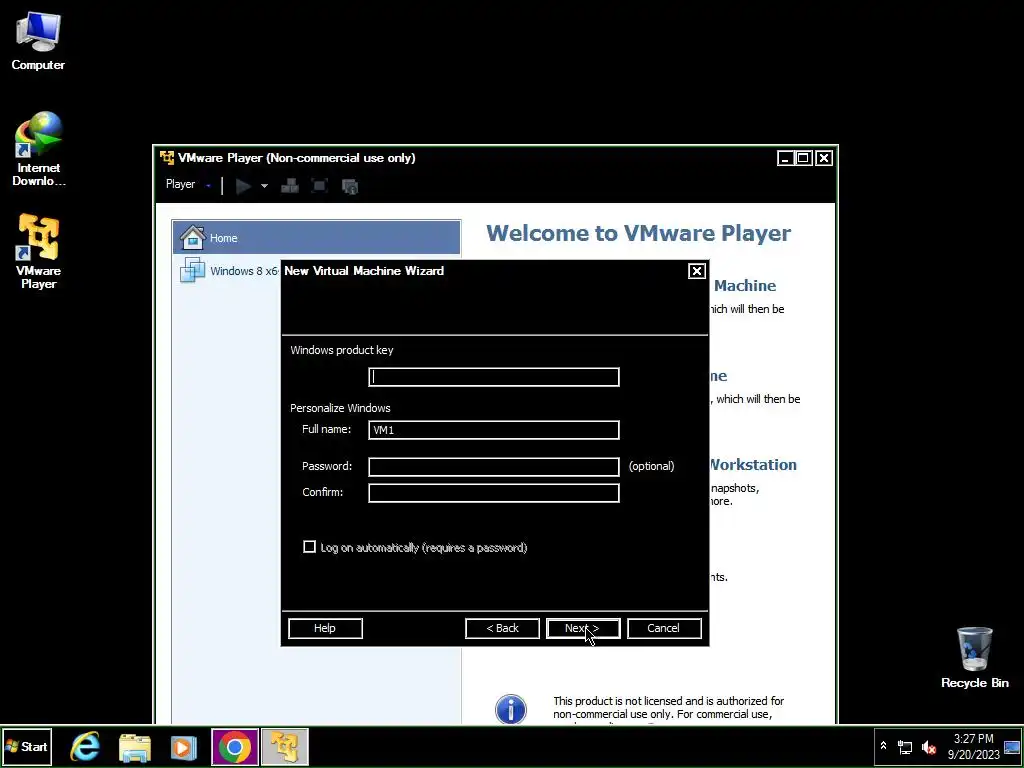Screen dimensions: 1024x768
Task: Open Google Chrome from the taskbar
Action: [234, 746]
